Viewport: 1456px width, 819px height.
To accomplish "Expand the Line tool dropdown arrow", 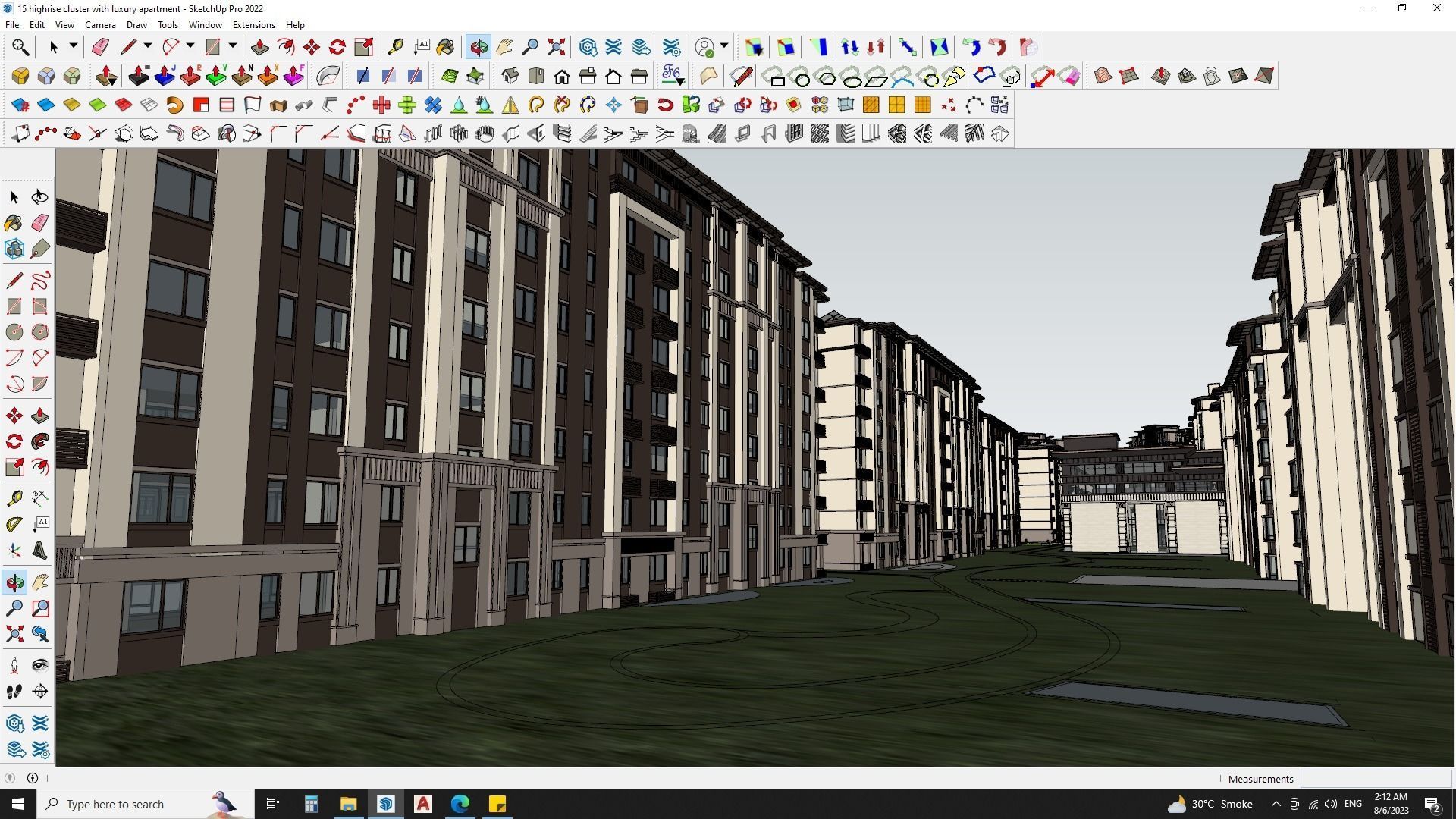I will tap(148, 46).
